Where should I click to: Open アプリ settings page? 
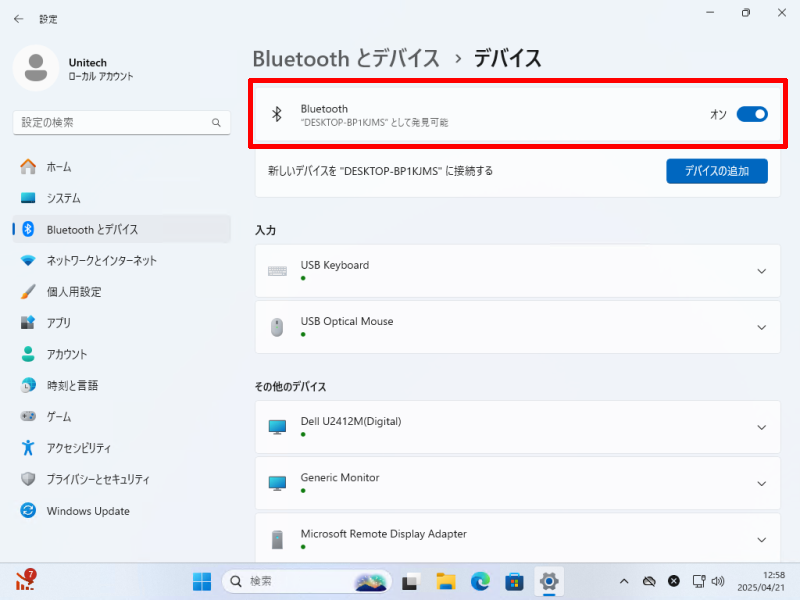[121, 323]
